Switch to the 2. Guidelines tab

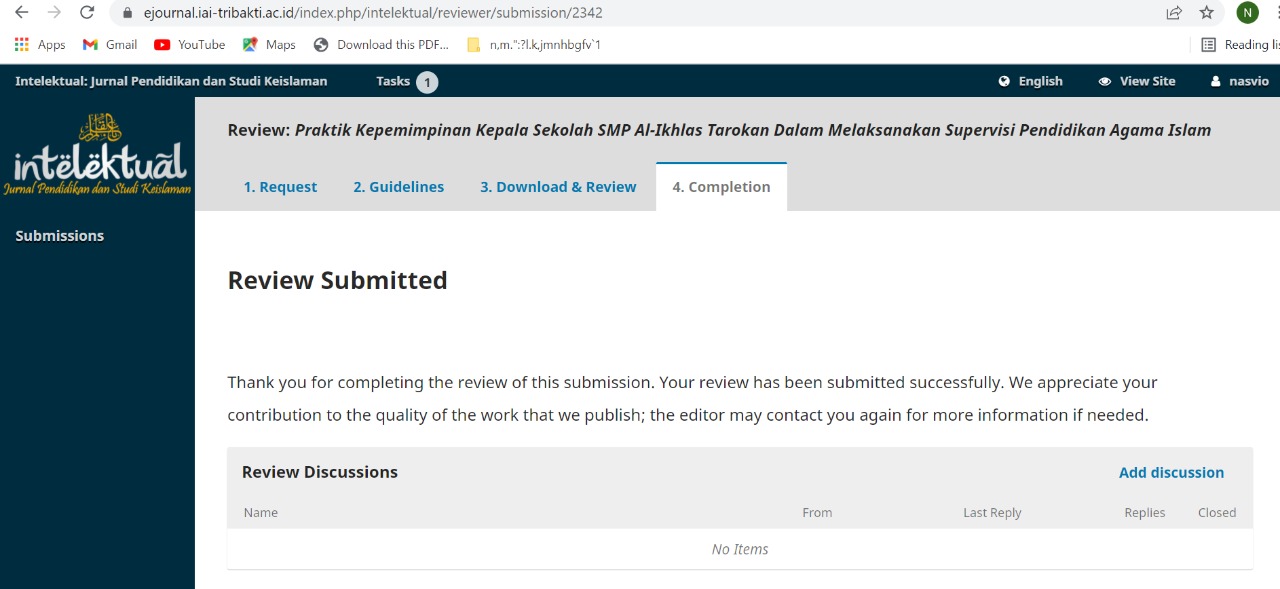tap(398, 187)
